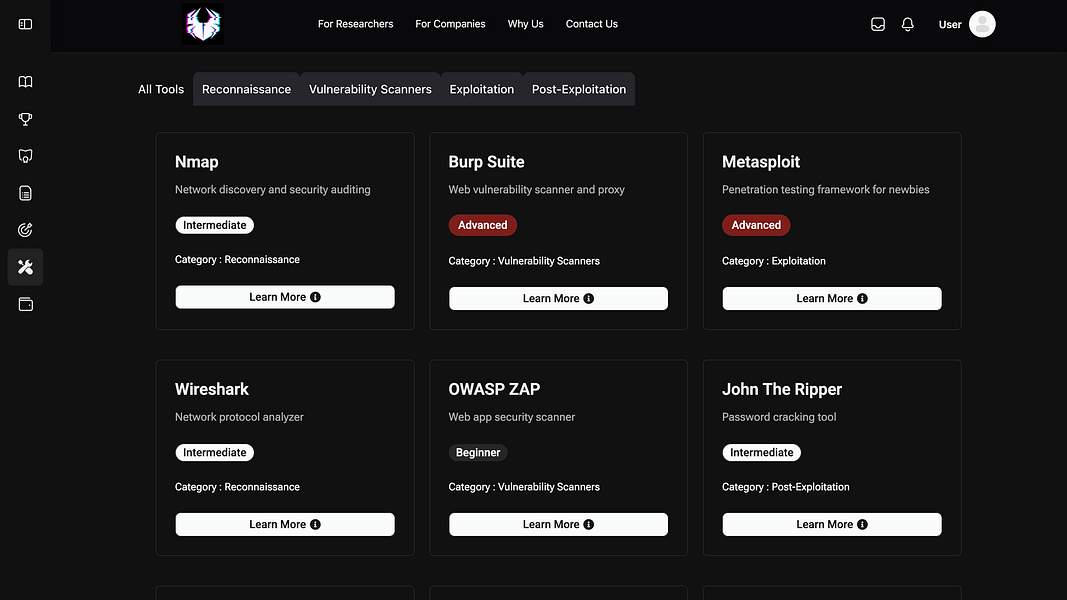
Task: Click 'Web vulnerability scanner and proxy' text
Action: [x=536, y=190]
